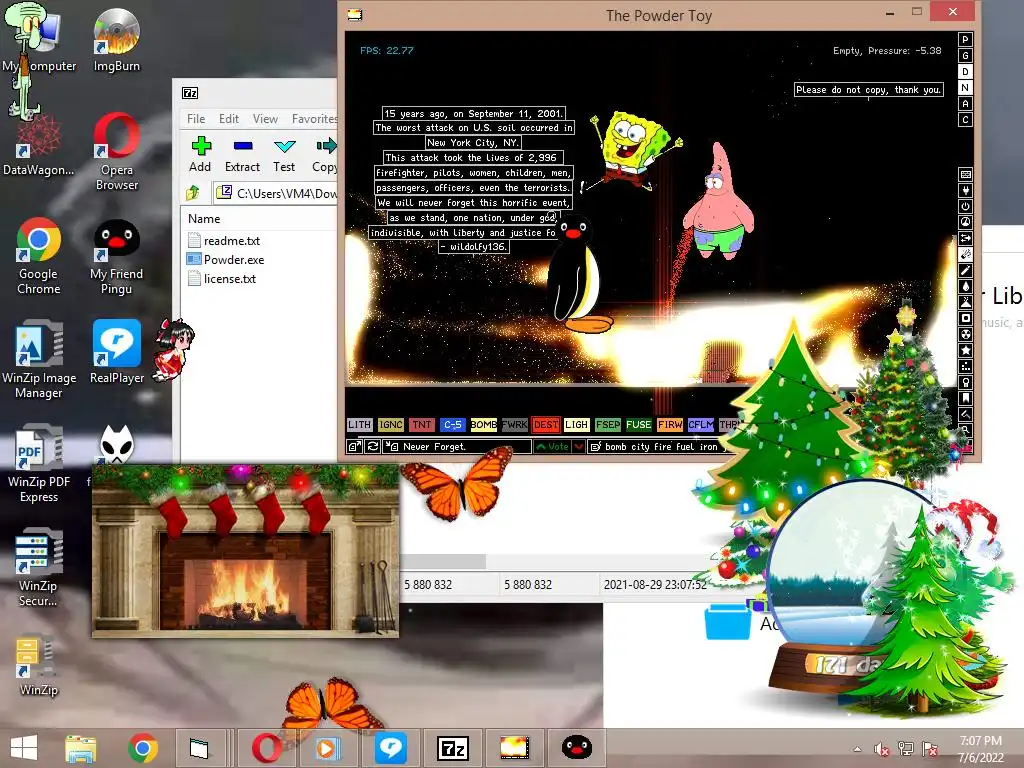
Task: Open the Electronics plug menu icon
Action: [x=965, y=190]
